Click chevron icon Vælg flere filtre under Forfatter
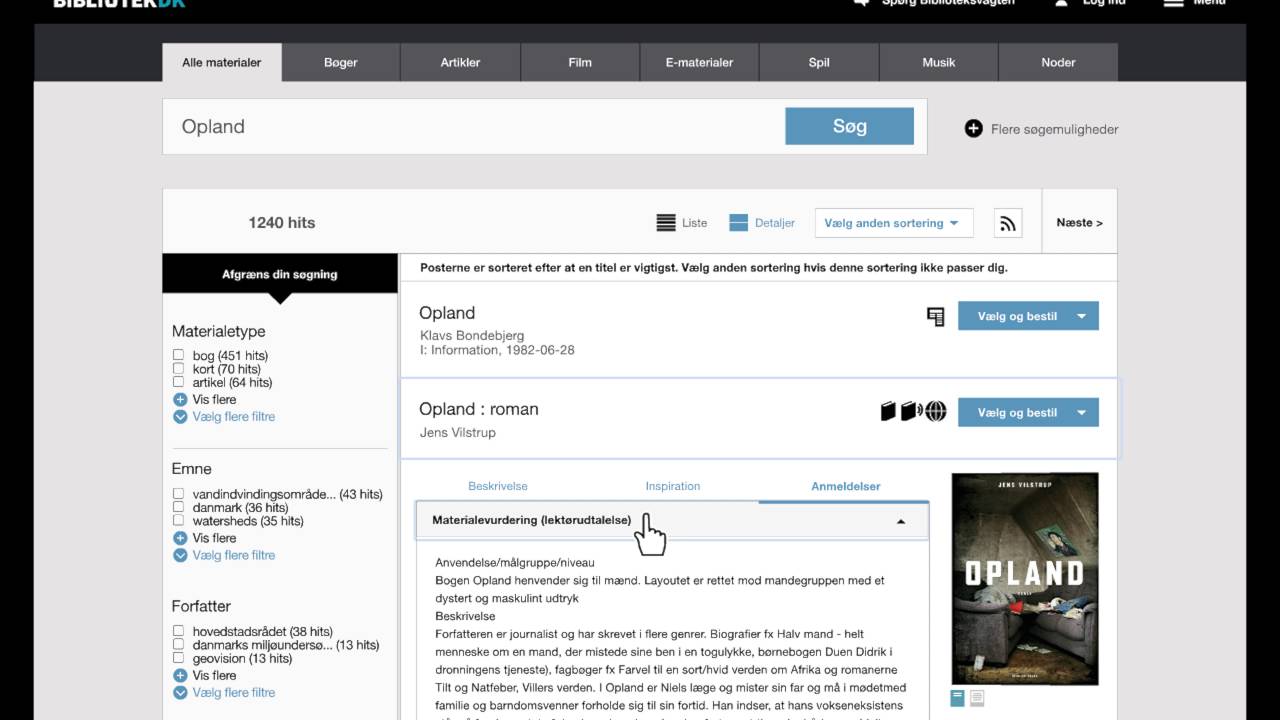Image resolution: width=1280 pixels, height=720 pixels. (180, 692)
